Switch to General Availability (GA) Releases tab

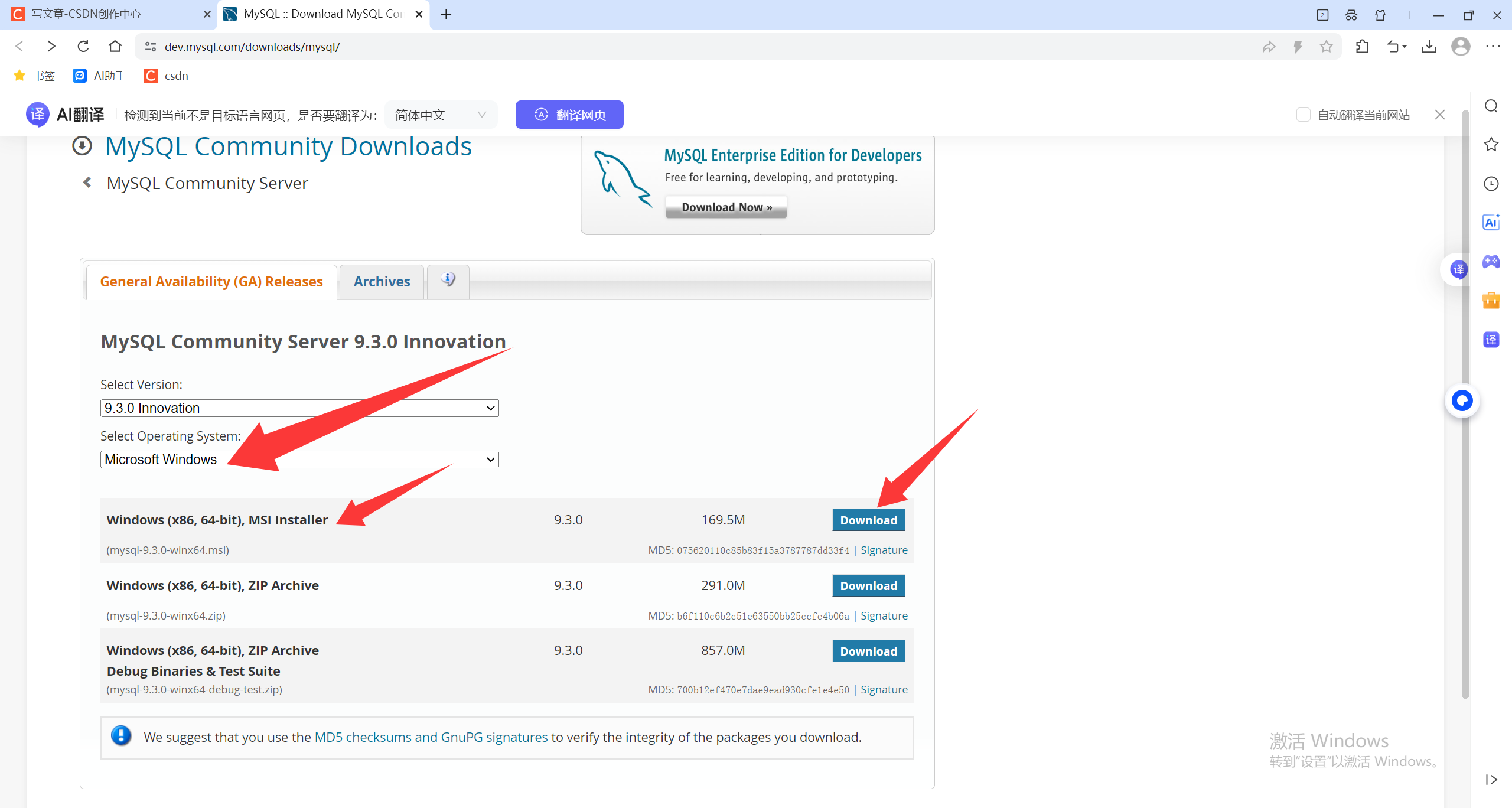(x=211, y=282)
